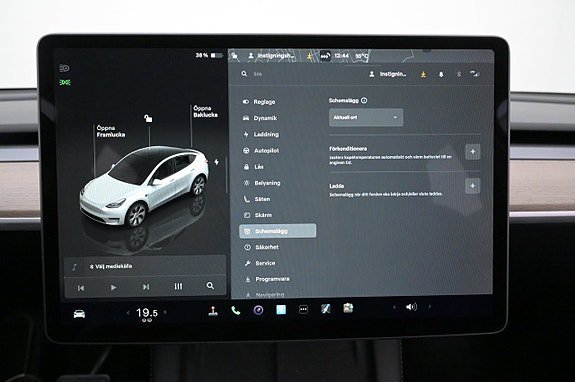Select Autopilot in the settings list
The width and height of the screenshot is (575, 382).
coord(261,151)
